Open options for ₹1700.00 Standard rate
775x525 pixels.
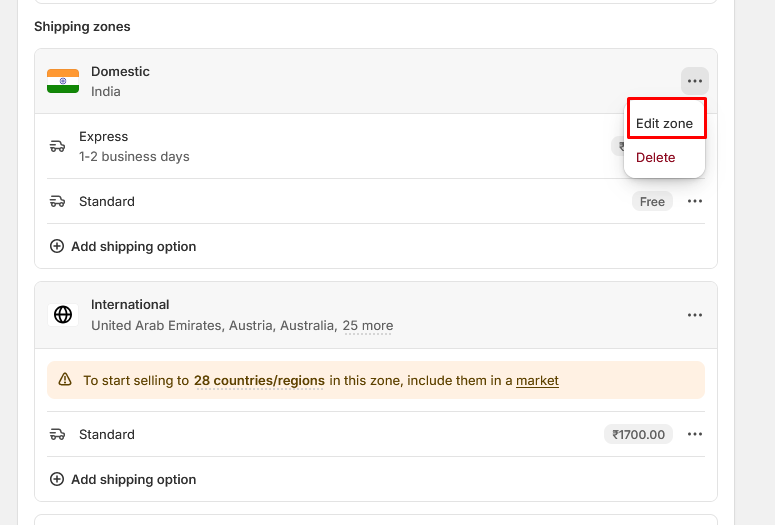[695, 435]
